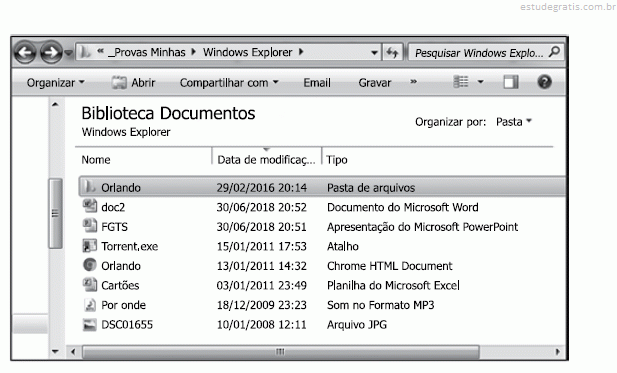The height and width of the screenshot is (373, 617).
Task: Open the Organizar menu
Action: 55,83
